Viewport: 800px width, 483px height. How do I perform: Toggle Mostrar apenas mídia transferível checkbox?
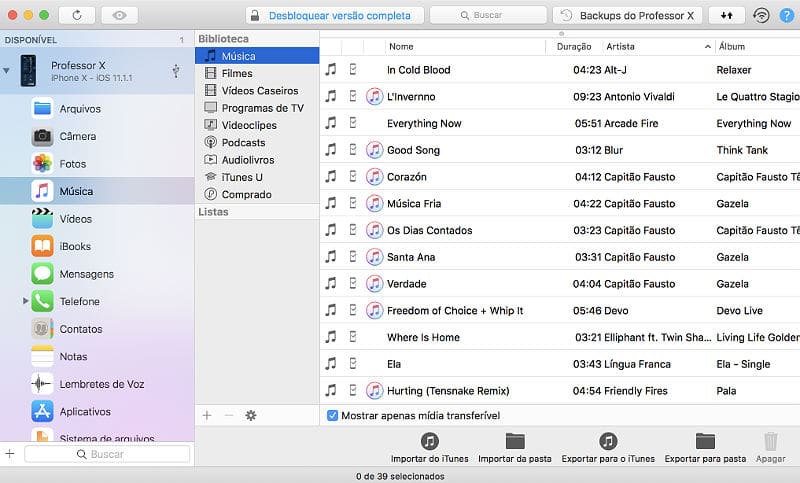pyautogui.click(x=332, y=416)
